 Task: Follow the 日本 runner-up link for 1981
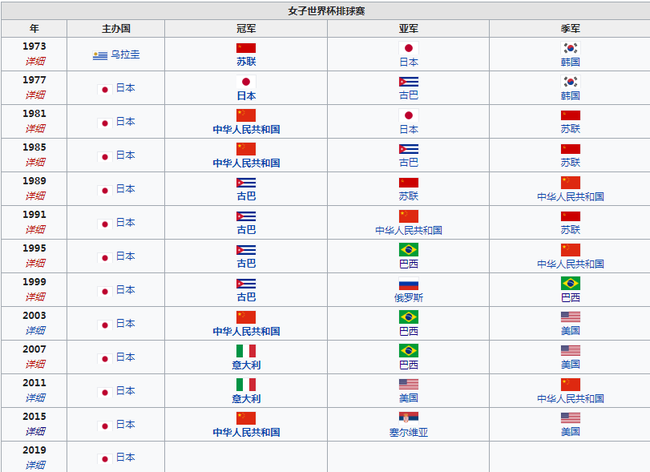pos(408,129)
